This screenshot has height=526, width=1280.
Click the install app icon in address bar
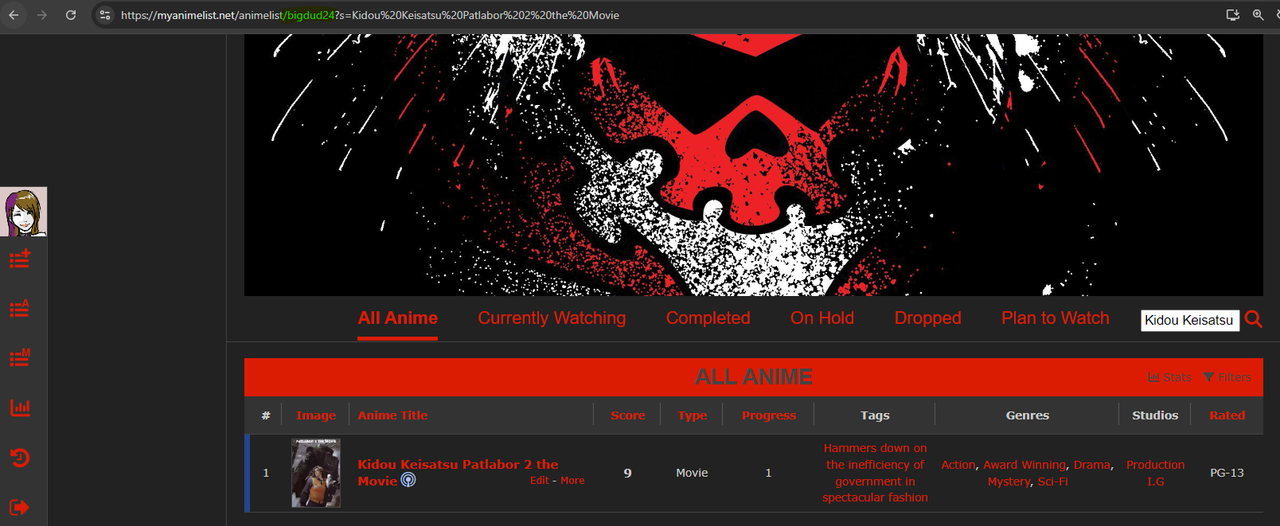1233,15
